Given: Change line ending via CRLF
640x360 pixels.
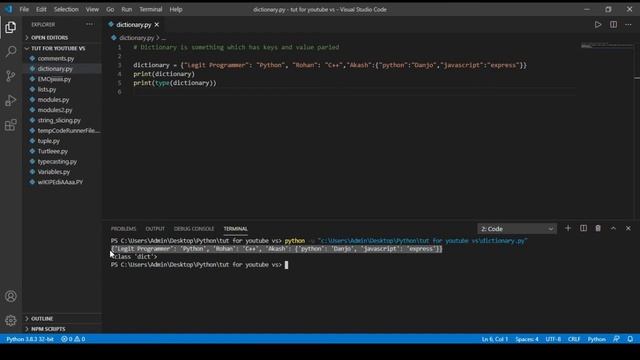Looking at the screenshot, I should 574,339.
